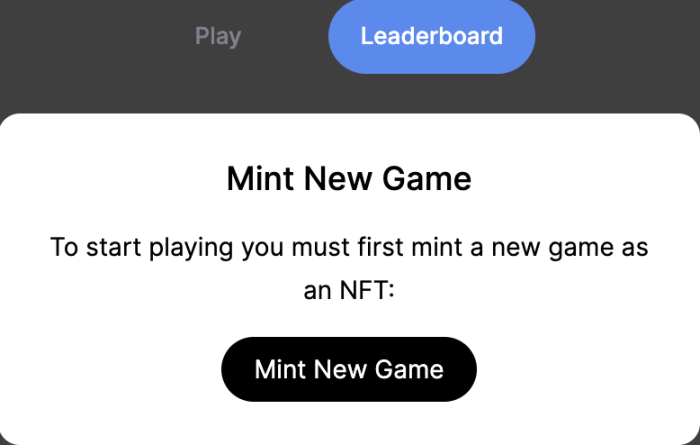The image size is (700, 445).
Task: Click the "an NFT:" text line
Action: tap(349, 291)
